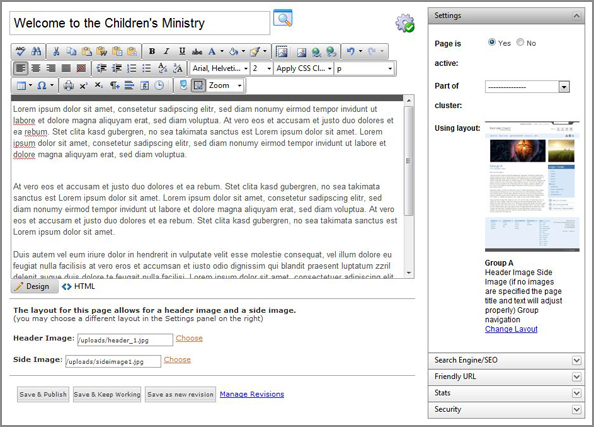Switch to HTML tab

[79, 286]
